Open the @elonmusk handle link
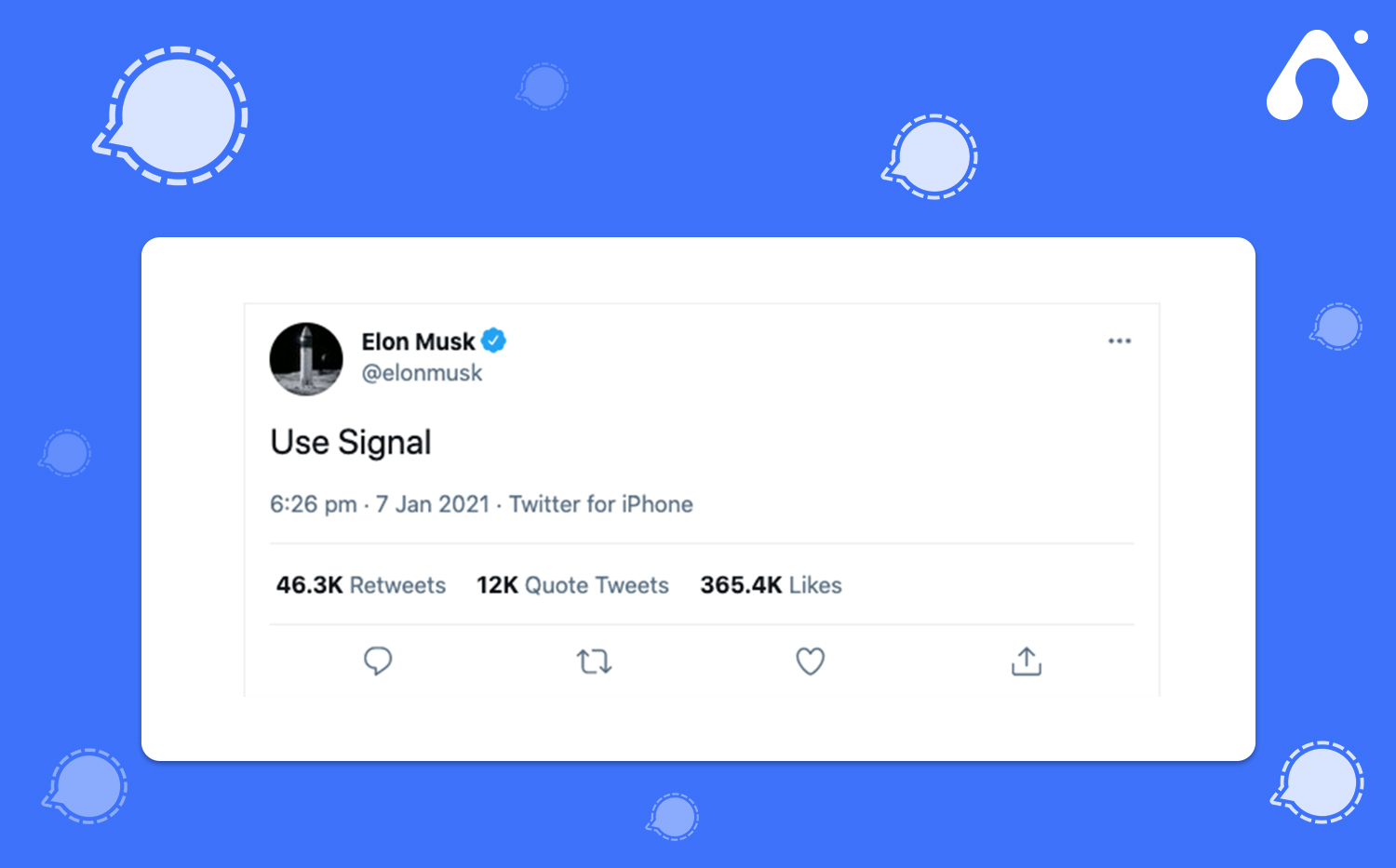1396x868 pixels. tap(422, 372)
